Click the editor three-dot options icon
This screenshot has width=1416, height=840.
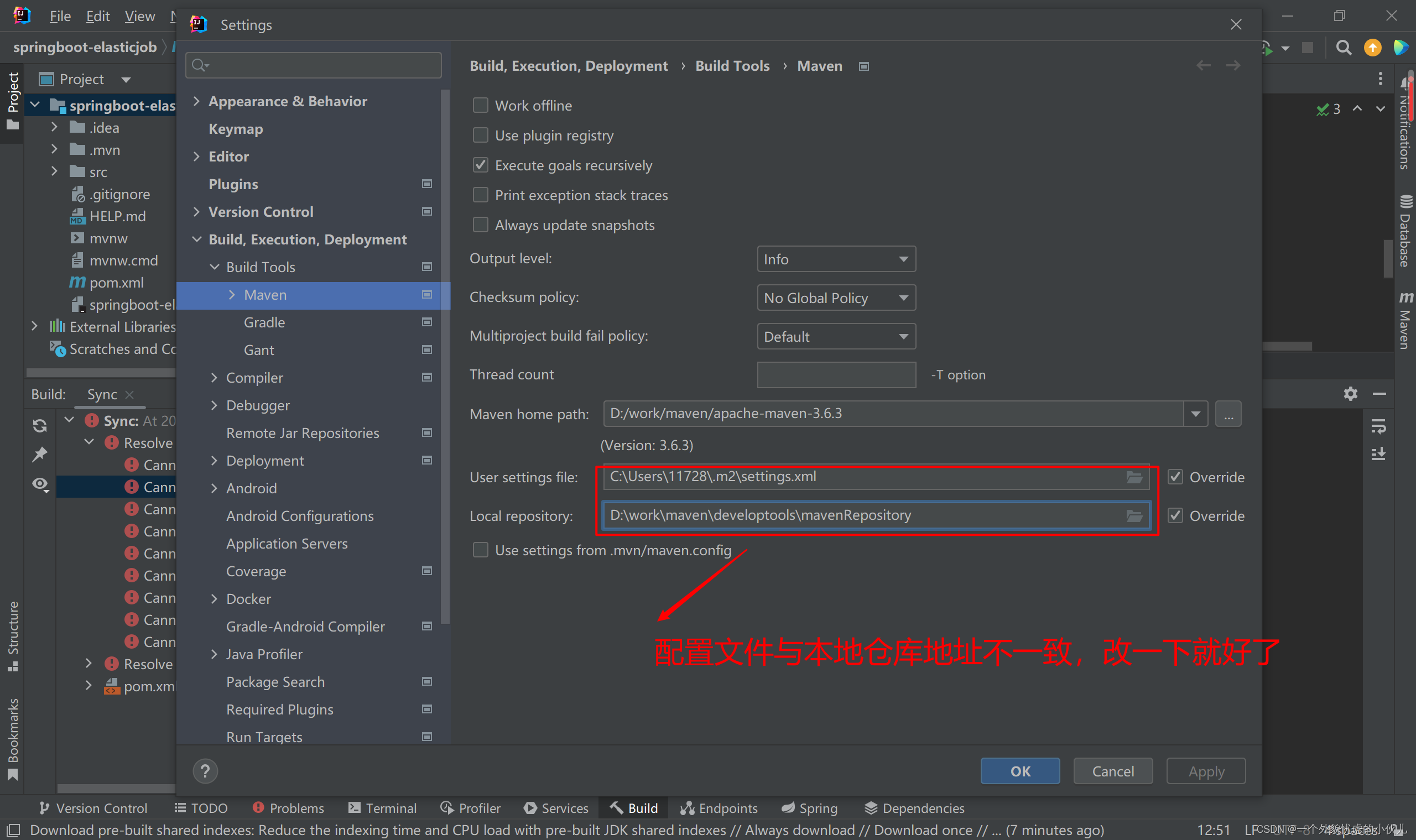click(x=1381, y=78)
